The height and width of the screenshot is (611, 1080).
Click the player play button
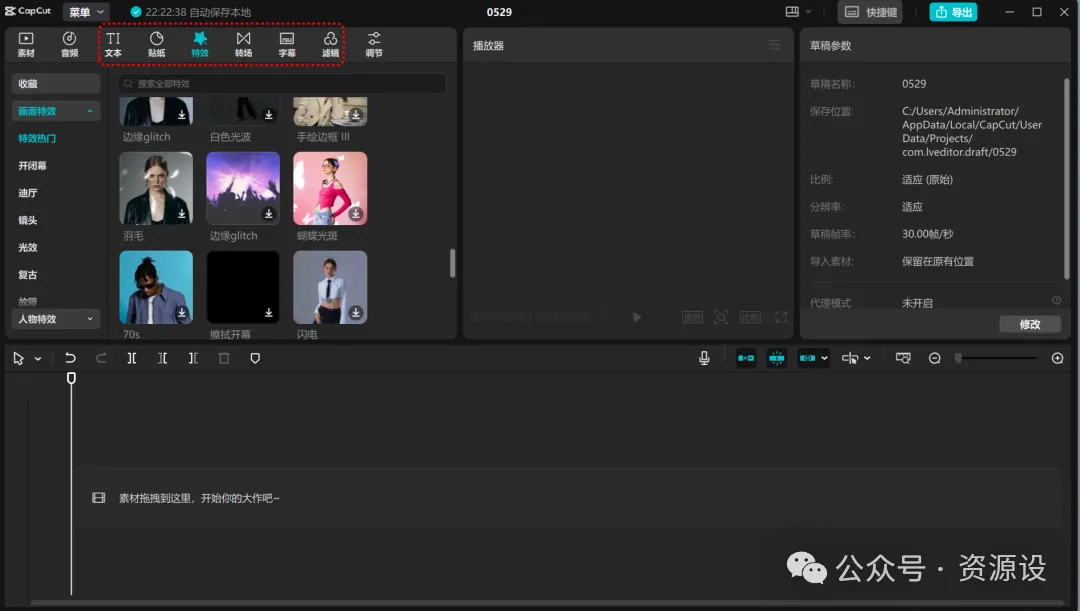tap(637, 317)
